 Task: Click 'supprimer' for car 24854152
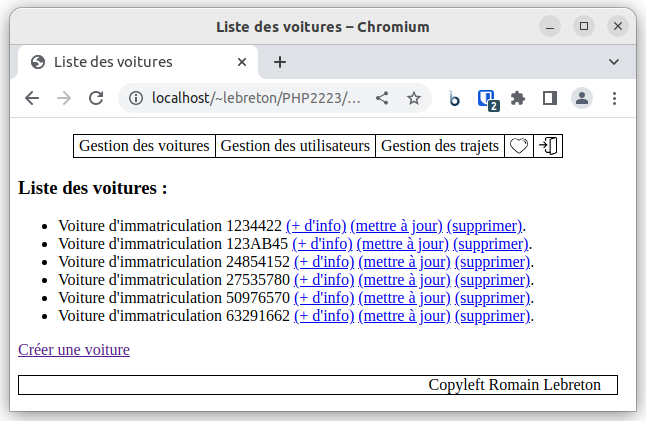[x=492, y=262]
